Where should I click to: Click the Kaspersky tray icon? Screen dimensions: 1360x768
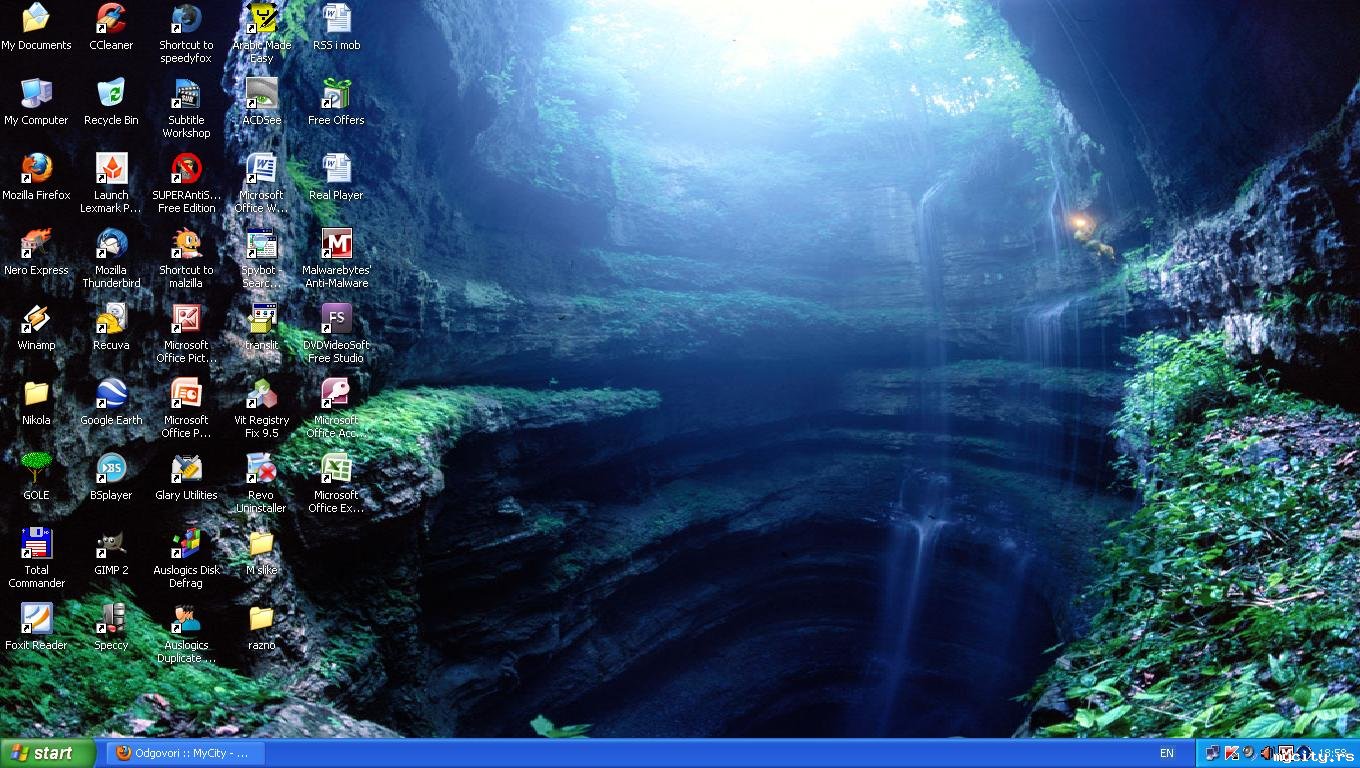pyautogui.click(x=1232, y=753)
